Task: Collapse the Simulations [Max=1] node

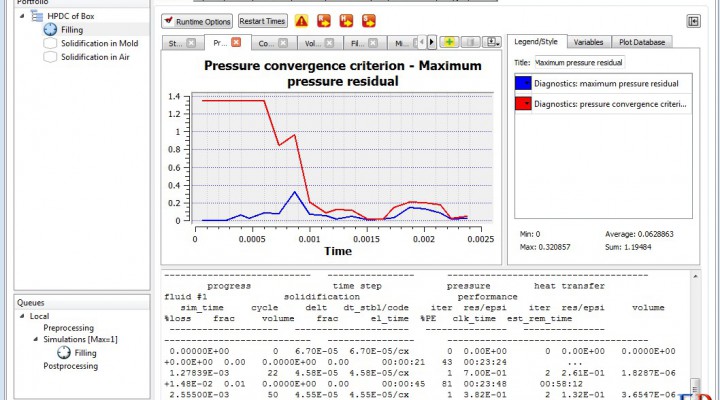Action: (x=35, y=340)
